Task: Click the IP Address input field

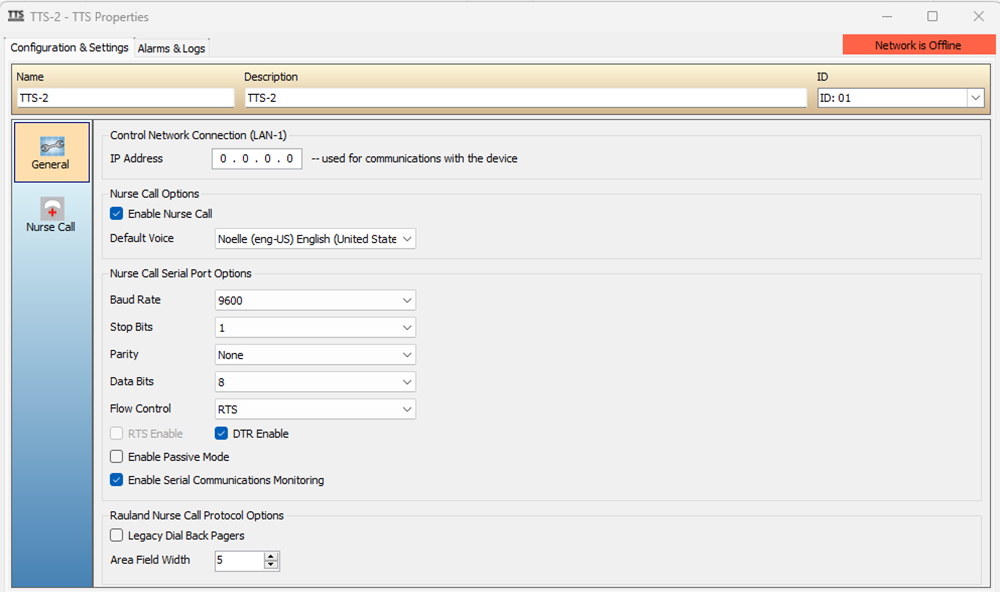Action: (x=256, y=158)
